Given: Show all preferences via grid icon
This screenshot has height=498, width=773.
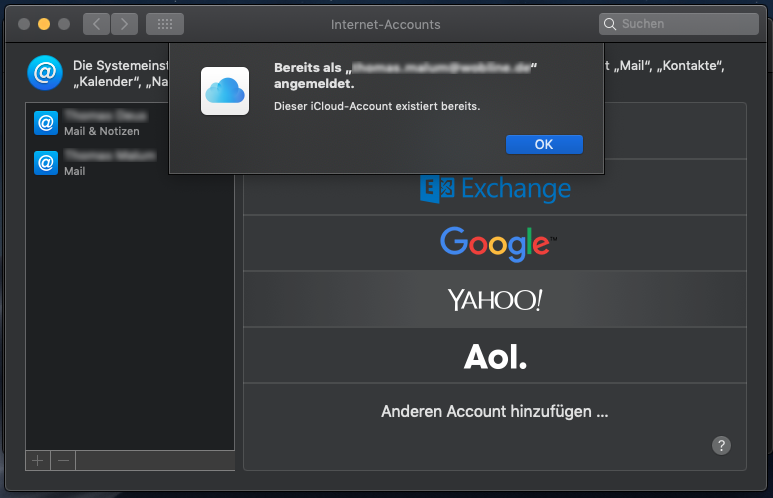Looking at the screenshot, I should [x=165, y=24].
